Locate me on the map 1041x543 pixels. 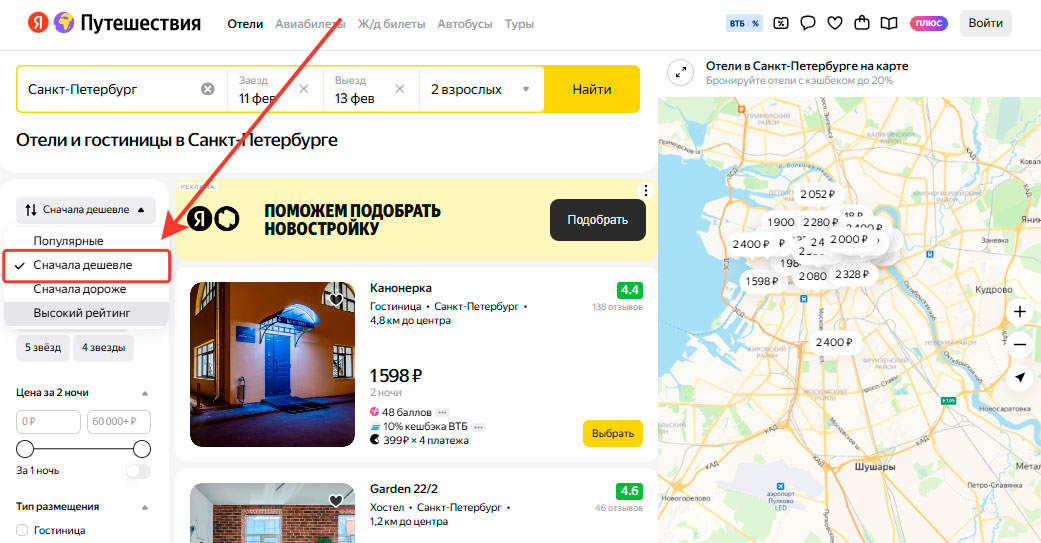point(1020,377)
